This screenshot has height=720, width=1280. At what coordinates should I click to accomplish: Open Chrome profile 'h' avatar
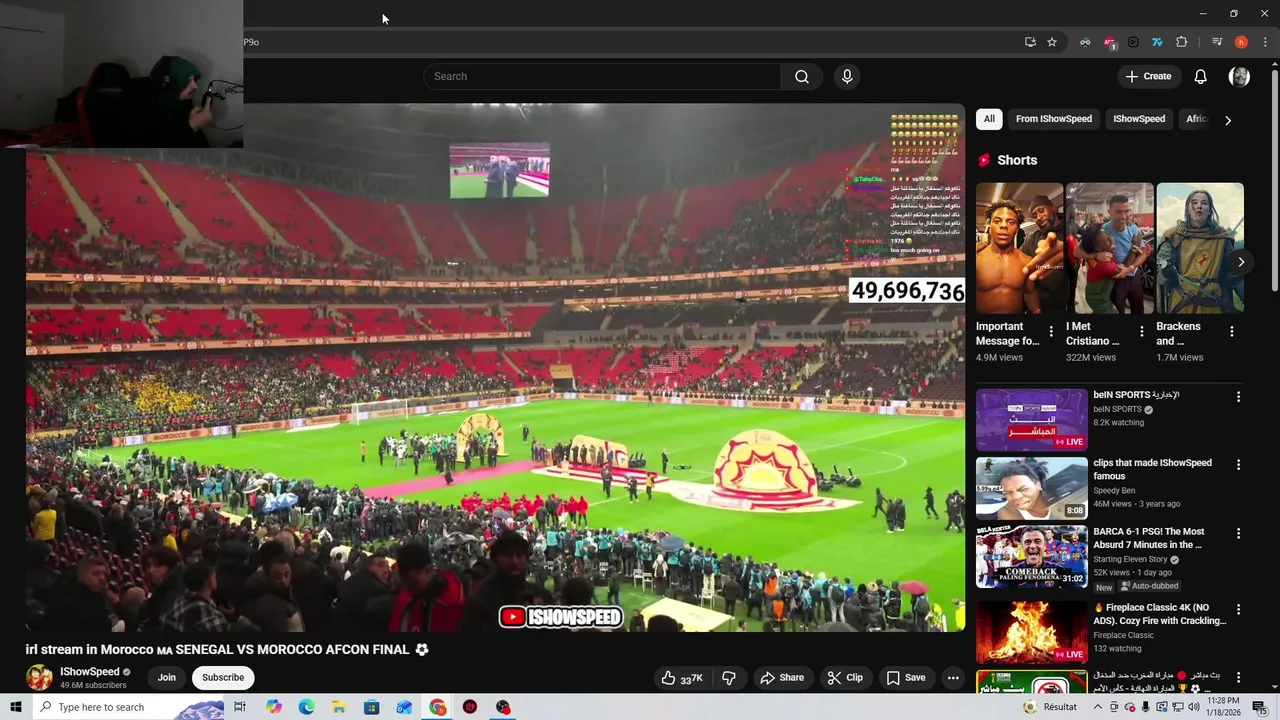tap(1241, 42)
